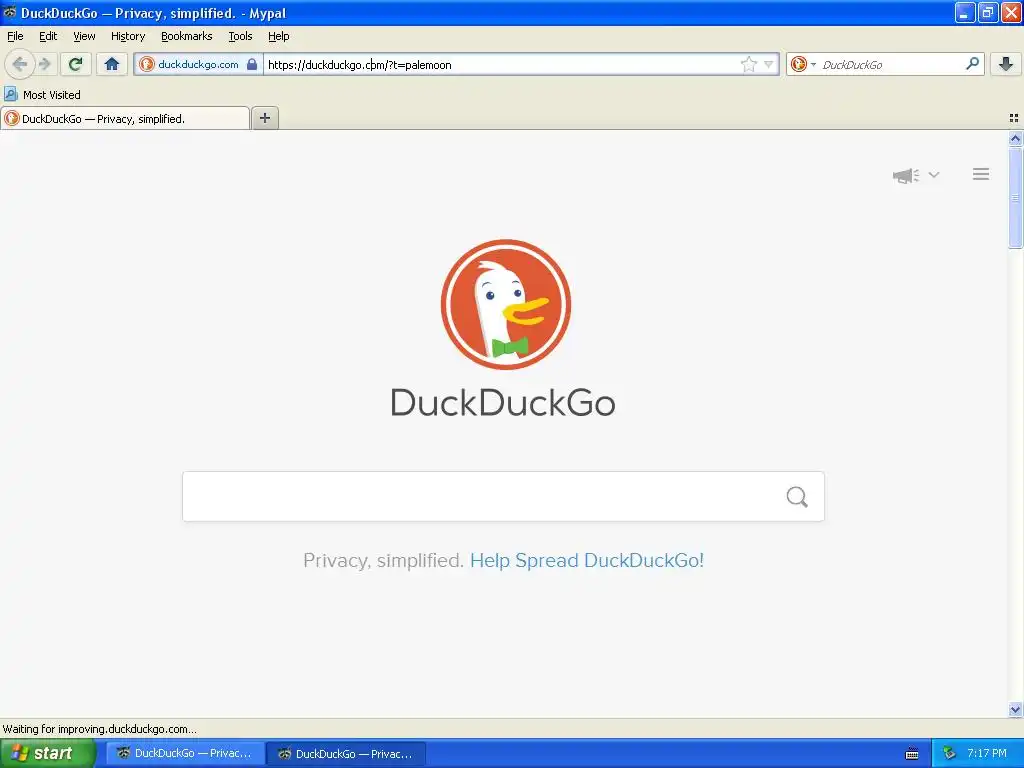1024x768 pixels.
Task: Open the History menu
Action: coord(128,36)
